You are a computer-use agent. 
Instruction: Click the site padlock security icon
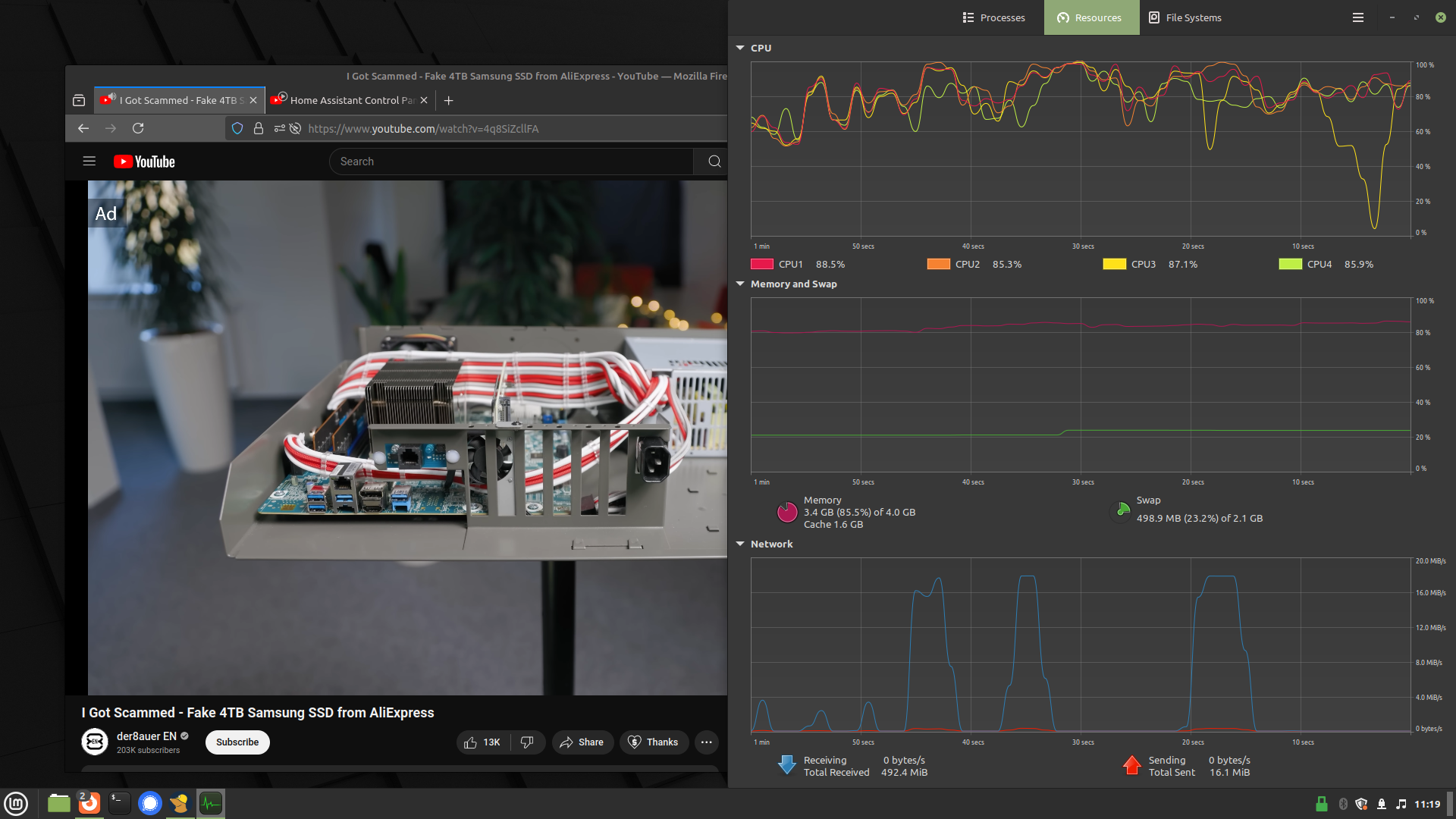tap(259, 129)
